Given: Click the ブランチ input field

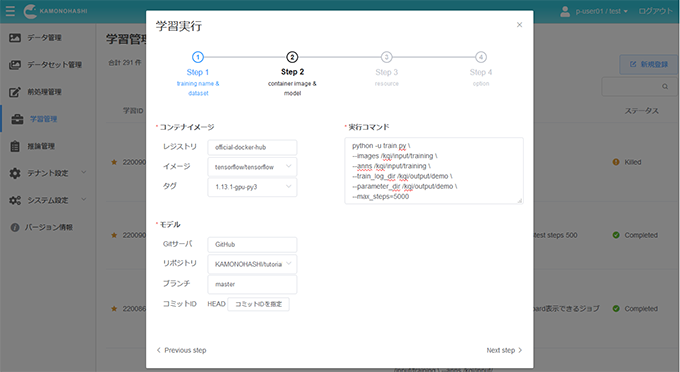Looking at the screenshot, I should (252, 284).
